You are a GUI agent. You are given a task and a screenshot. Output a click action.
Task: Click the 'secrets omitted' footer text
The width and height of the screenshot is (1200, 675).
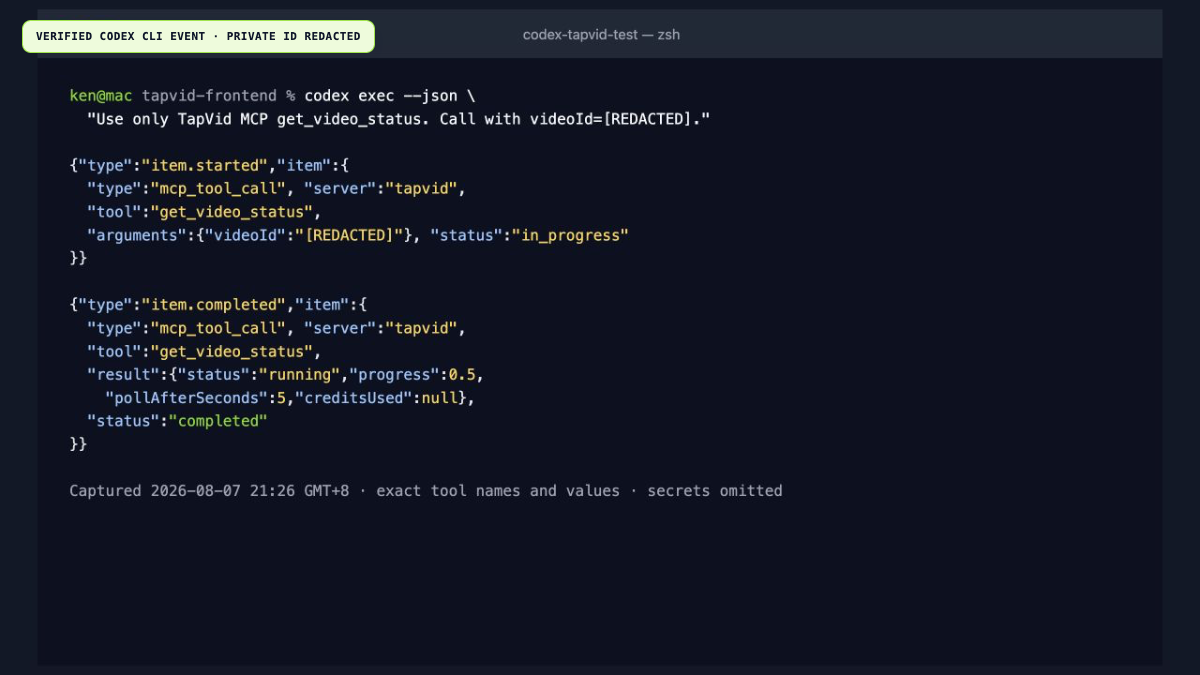[x=715, y=491]
